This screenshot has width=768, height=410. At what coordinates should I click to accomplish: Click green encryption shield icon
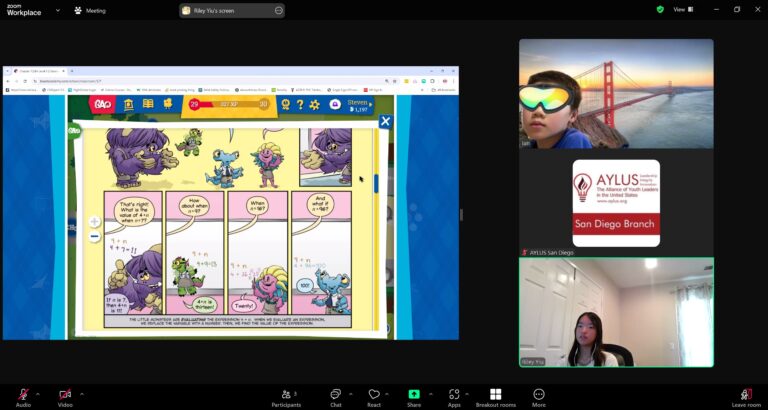tap(660, 9)
